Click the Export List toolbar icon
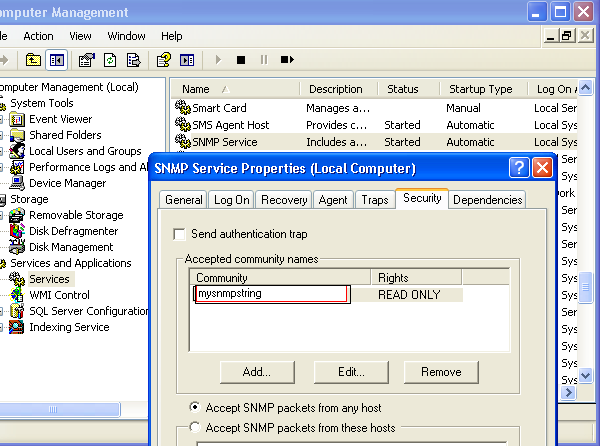The height and width of the screenshot is (446, 600). coord(134,60)
